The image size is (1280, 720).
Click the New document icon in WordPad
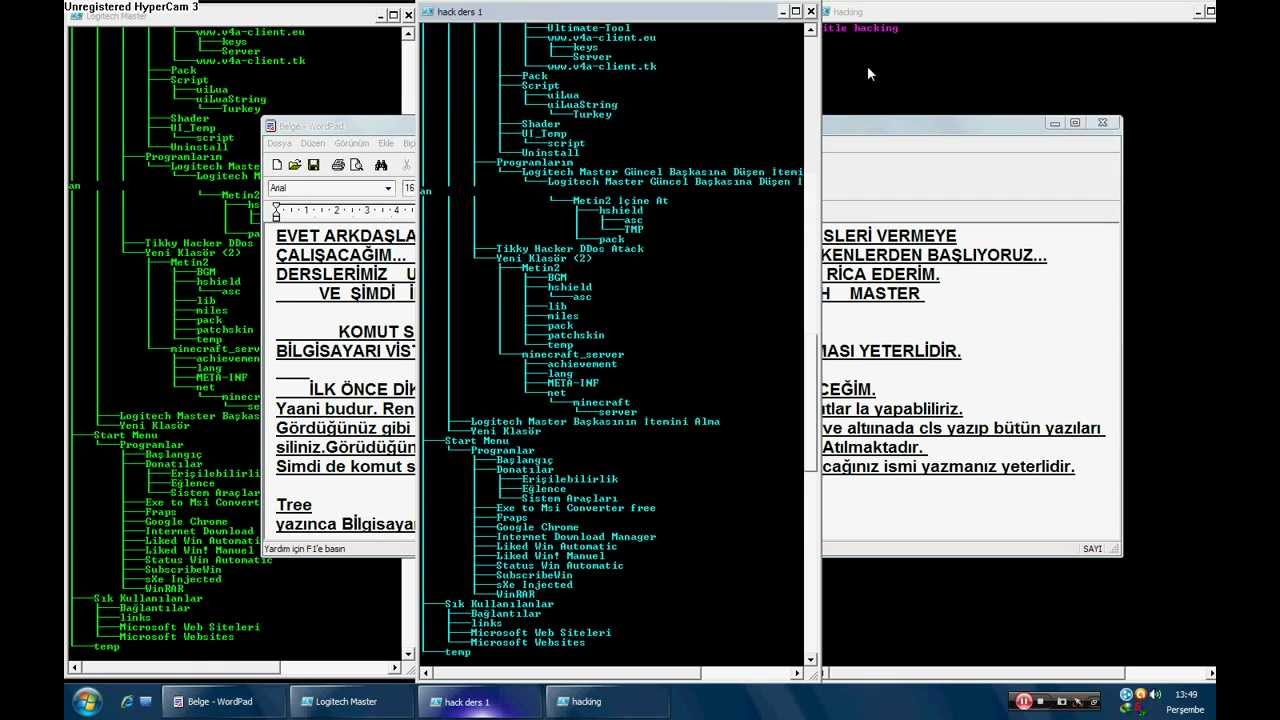[277, 164]
